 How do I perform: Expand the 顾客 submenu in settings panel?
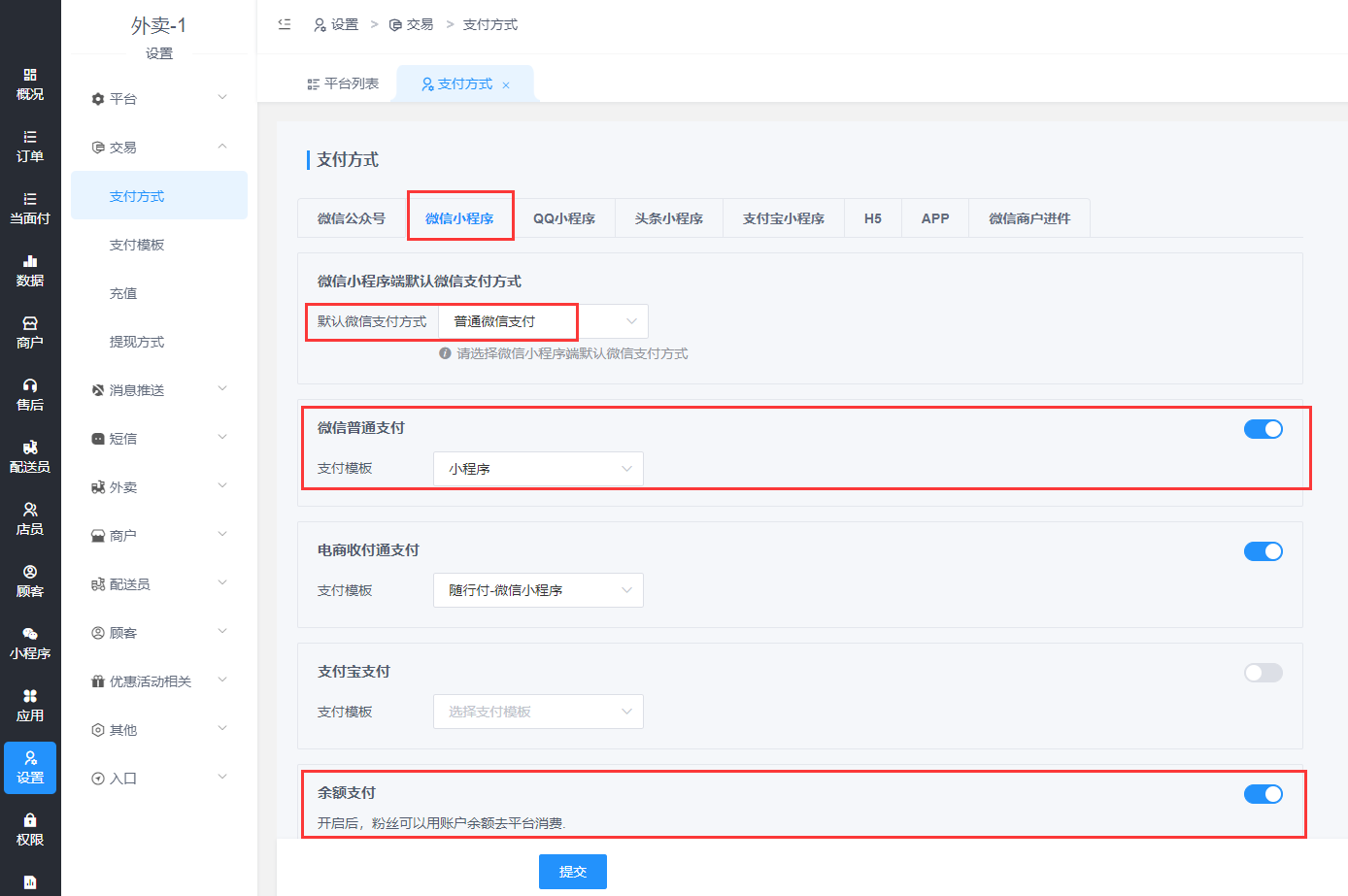tap(159, 633)
